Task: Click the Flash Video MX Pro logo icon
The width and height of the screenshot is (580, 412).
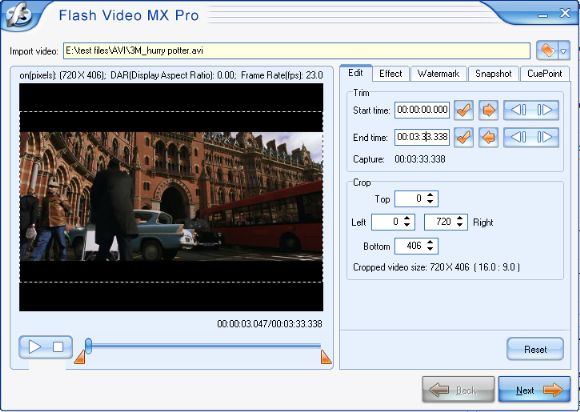Action: point(19,15)
